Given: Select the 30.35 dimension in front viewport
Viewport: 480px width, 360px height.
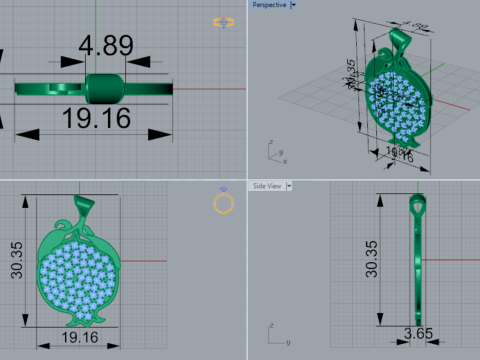Looking at the screenshot, I should point(17,260).
